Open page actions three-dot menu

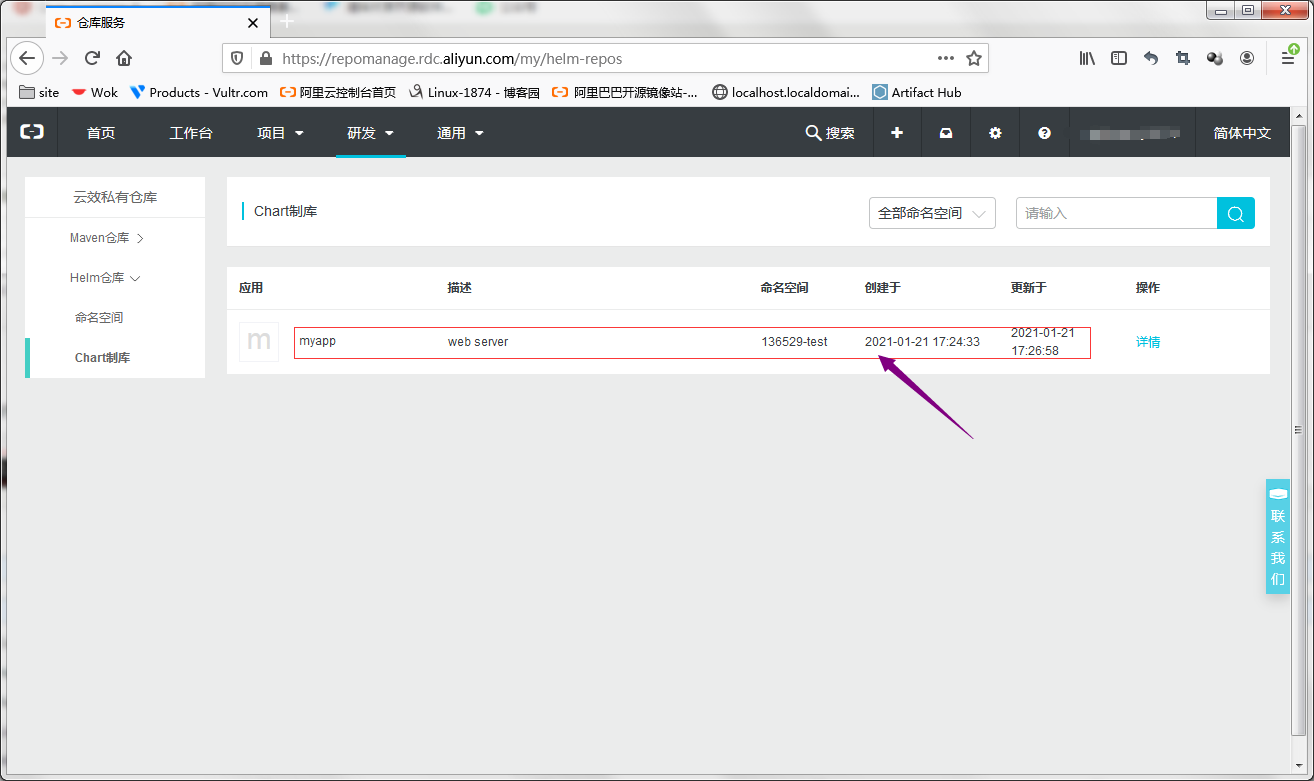(x=946, y=58)
